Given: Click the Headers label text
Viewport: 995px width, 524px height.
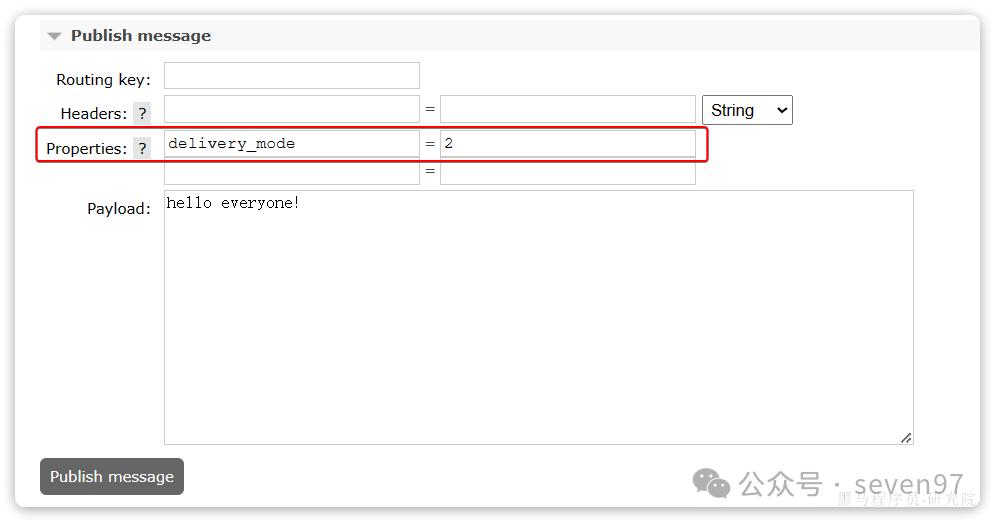Looking at the screenshot, I should point(94,114).
